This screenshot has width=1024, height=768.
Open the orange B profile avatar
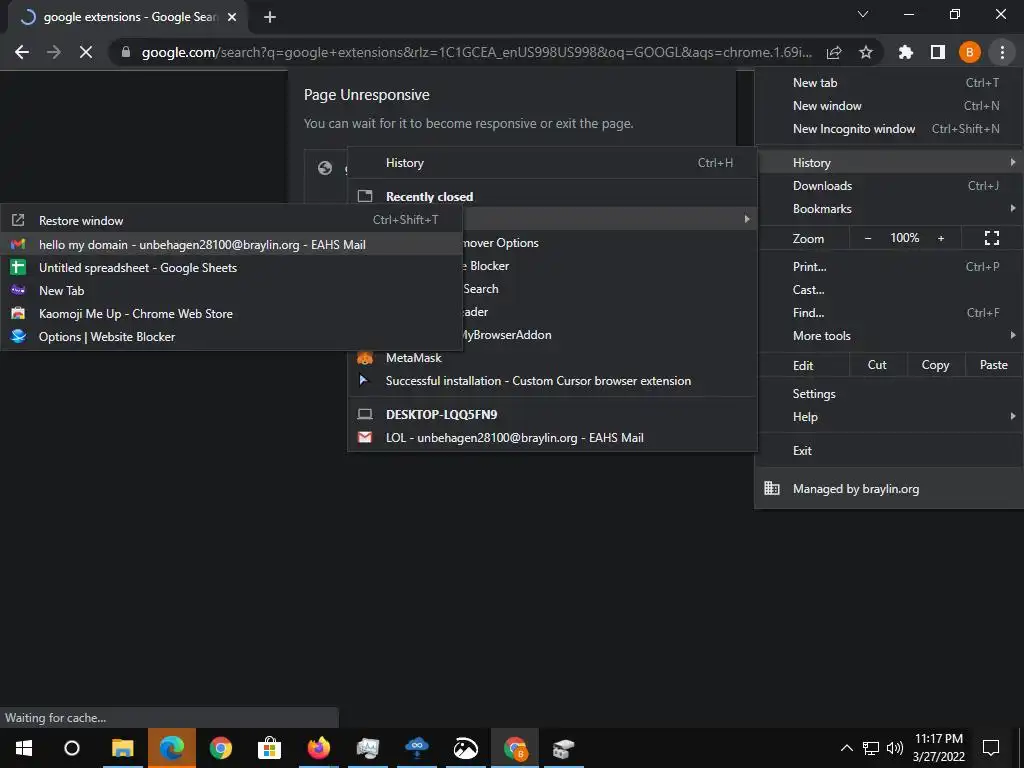pyautogui.click(x=970, y=52)
